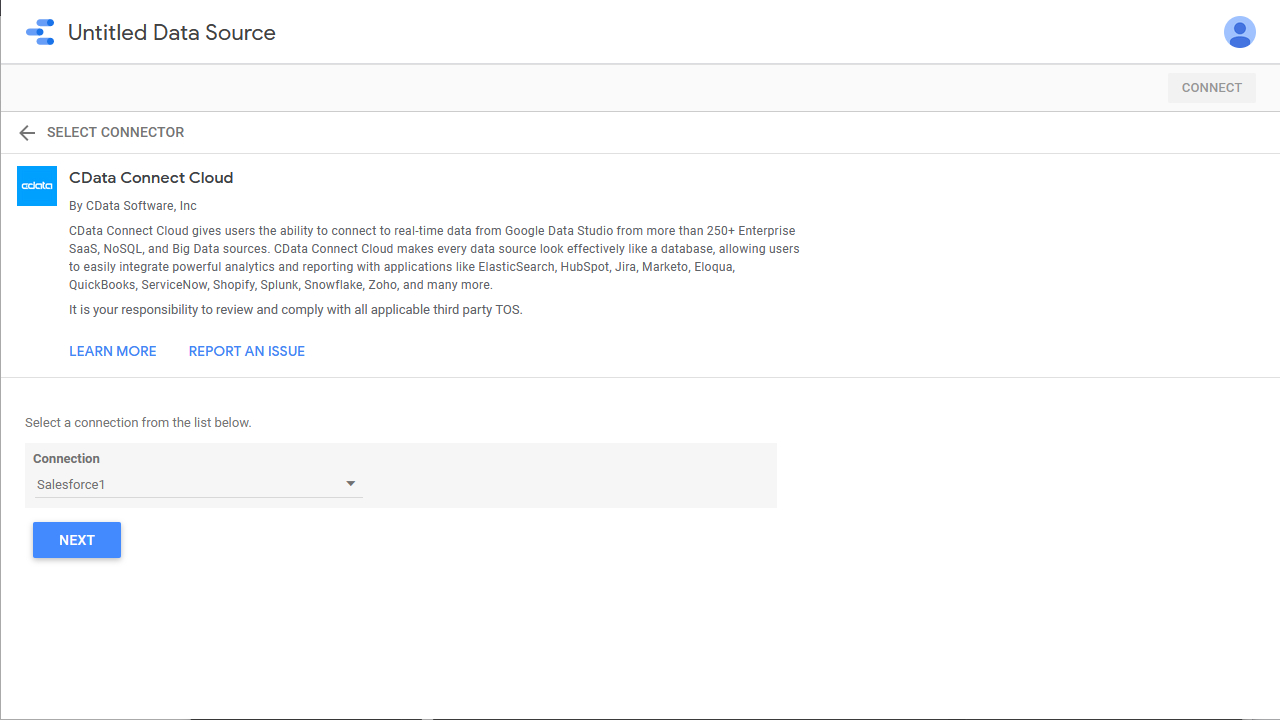This screenshot has height=720, width=1280.
Task: Click the By CData Software, Inc text
Action: click(133, 206)
